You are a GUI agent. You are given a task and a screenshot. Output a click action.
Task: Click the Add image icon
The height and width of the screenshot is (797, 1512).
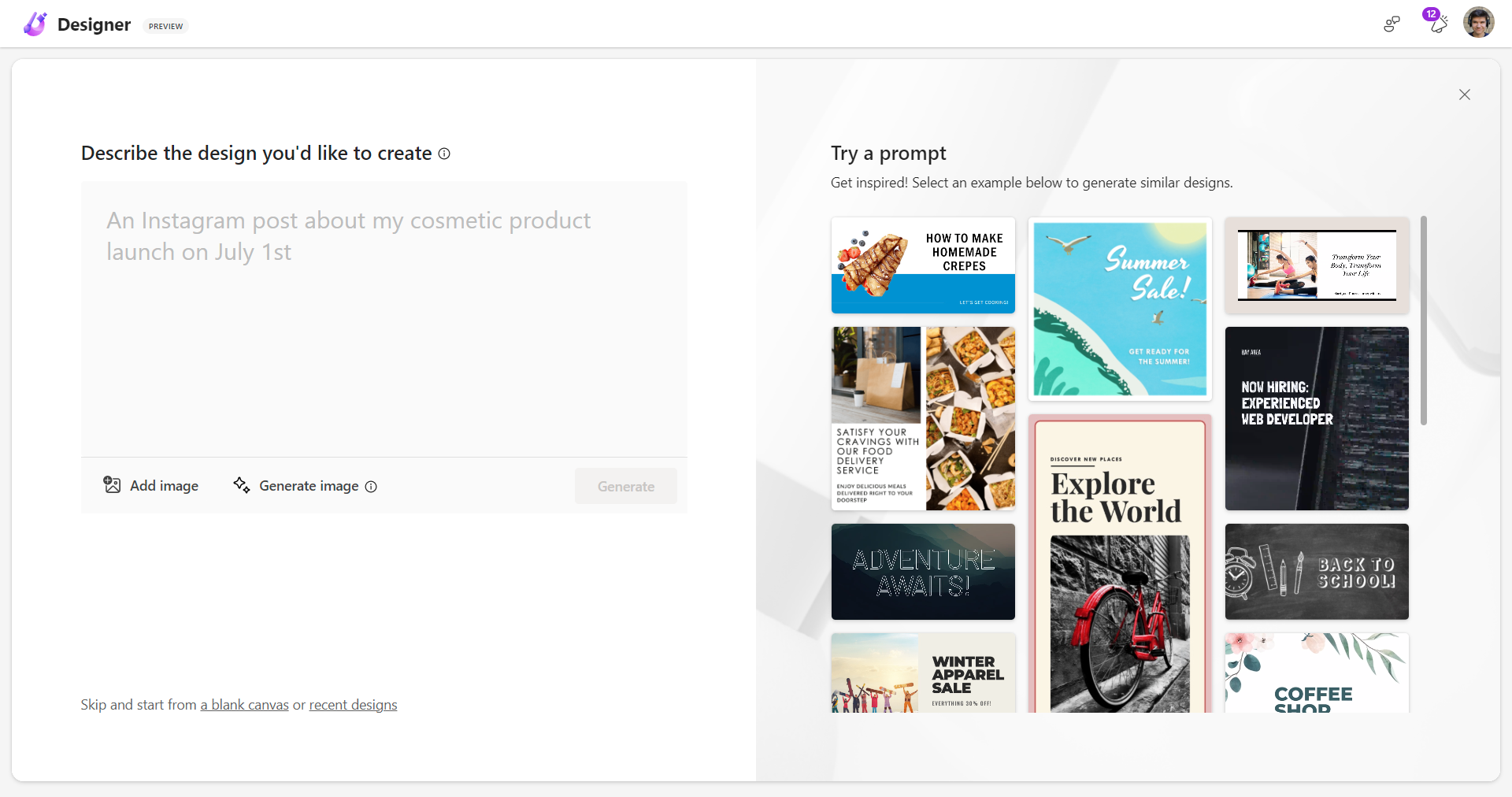112,486
